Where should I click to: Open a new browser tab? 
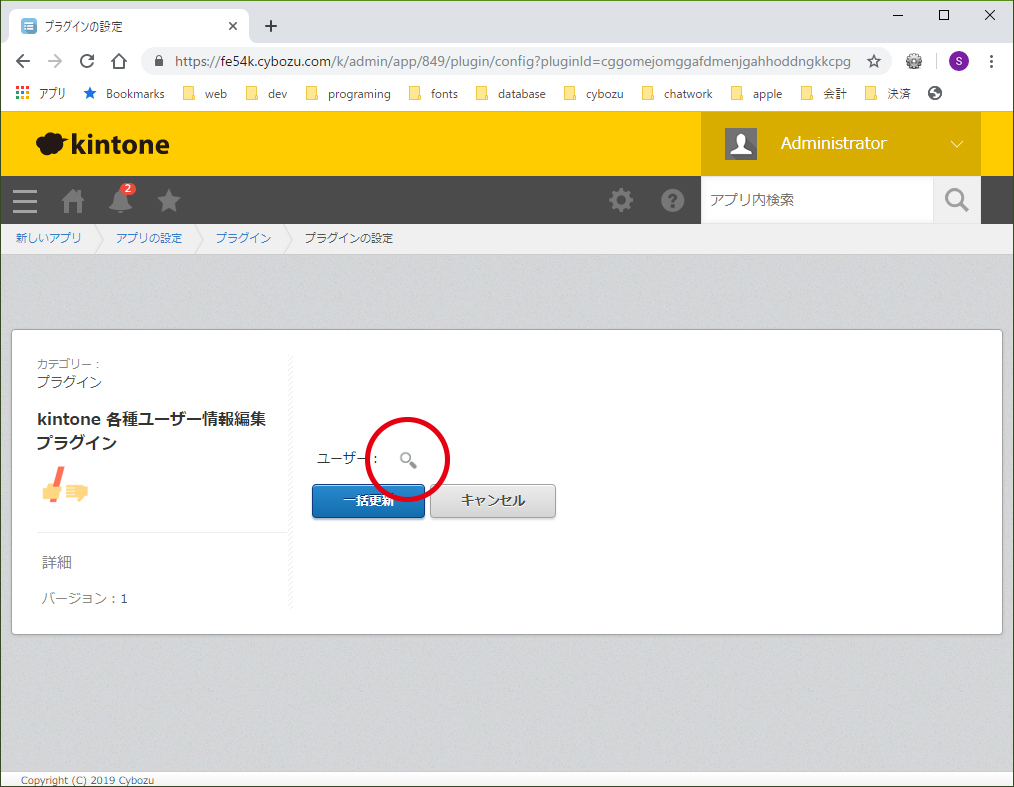click(271, 26)
